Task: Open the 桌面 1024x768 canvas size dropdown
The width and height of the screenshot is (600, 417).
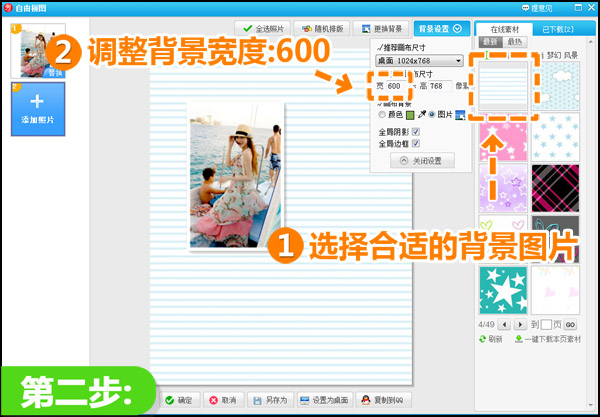Action: pyautogui.click(x=419, y=61)
